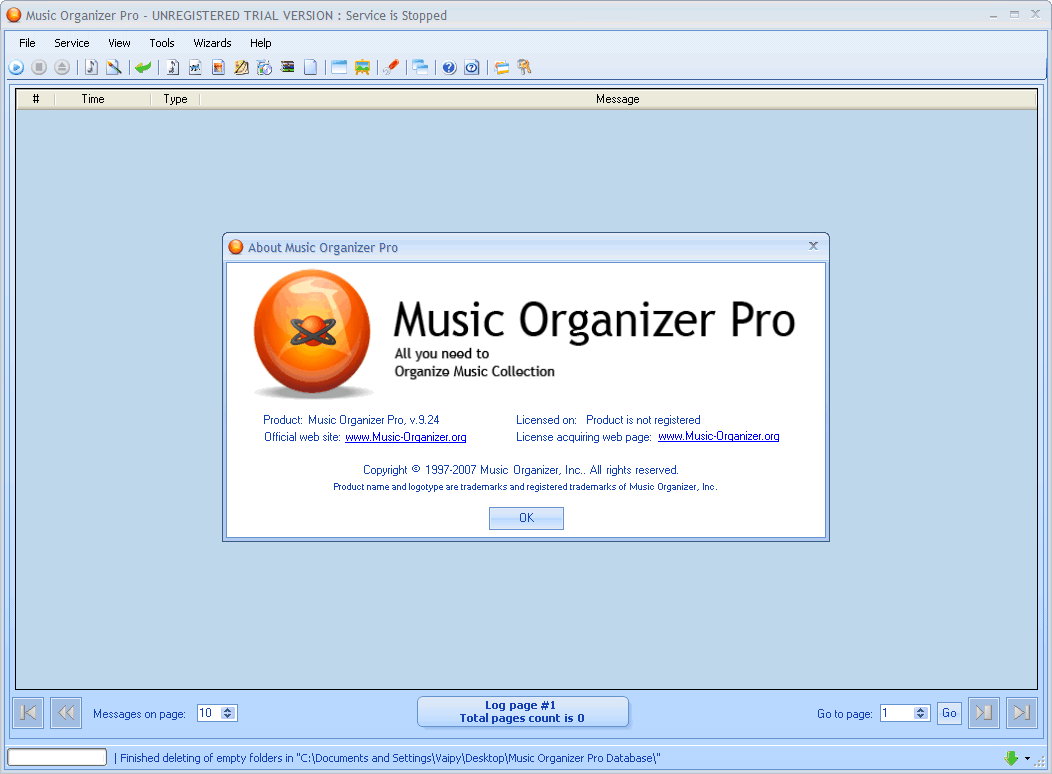Click the Go button
Screen dimensions: 1052x774
(x=949, y=713)
